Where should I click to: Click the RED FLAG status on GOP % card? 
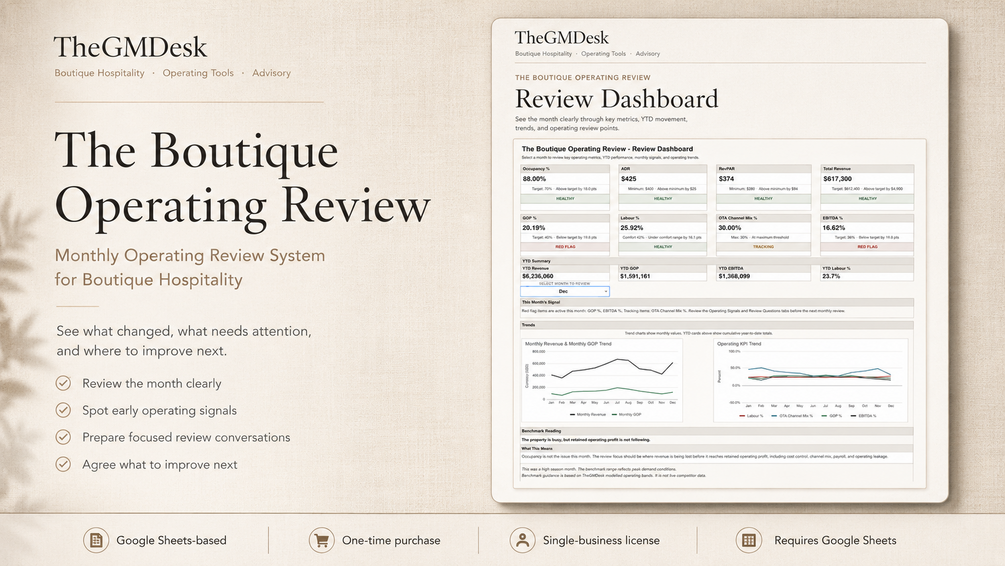coord(565,247)
